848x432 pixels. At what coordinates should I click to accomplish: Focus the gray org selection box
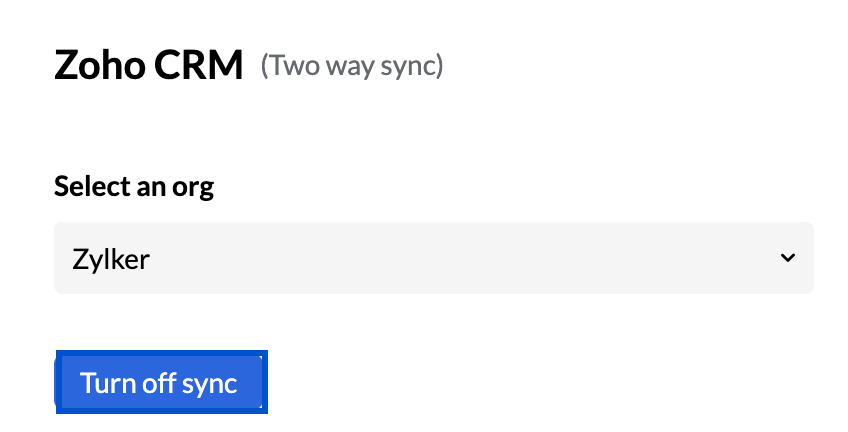434,258
